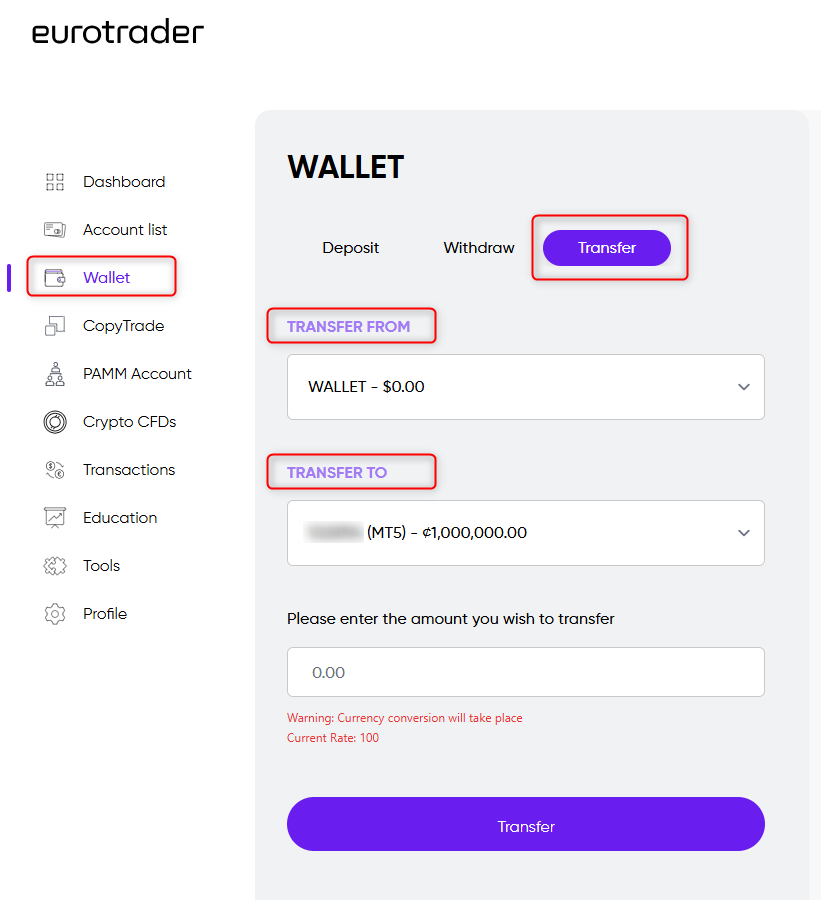This screenshot has height=900, width=821.
Task: Click the Tools gear icon
Action: point(55,566)
